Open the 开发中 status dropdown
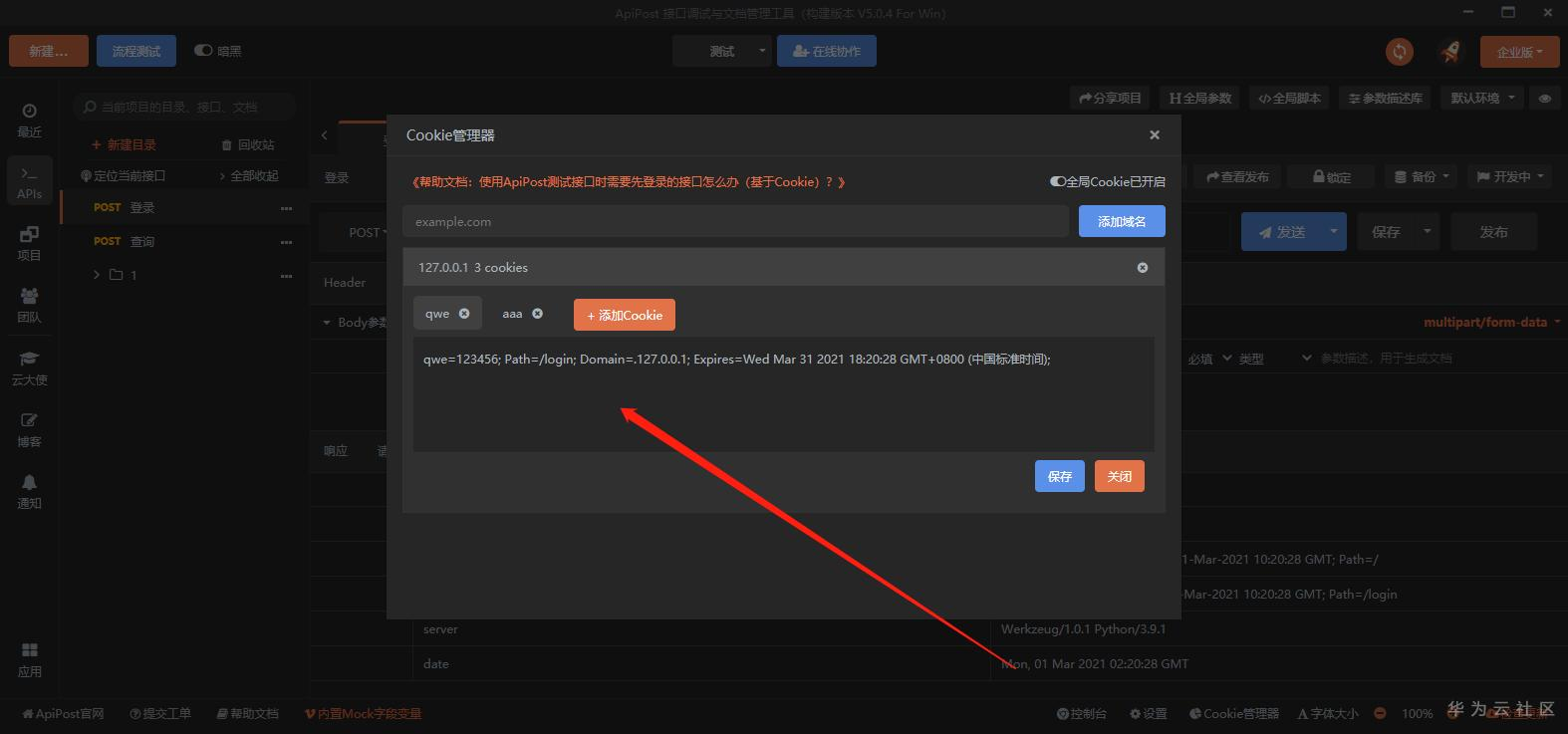Viewport: 1568px width, 734px height. pos(1510,176)
